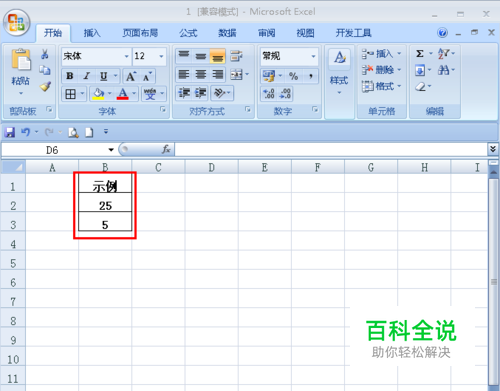Switch to the 页面布局 tab

[140, 33]
